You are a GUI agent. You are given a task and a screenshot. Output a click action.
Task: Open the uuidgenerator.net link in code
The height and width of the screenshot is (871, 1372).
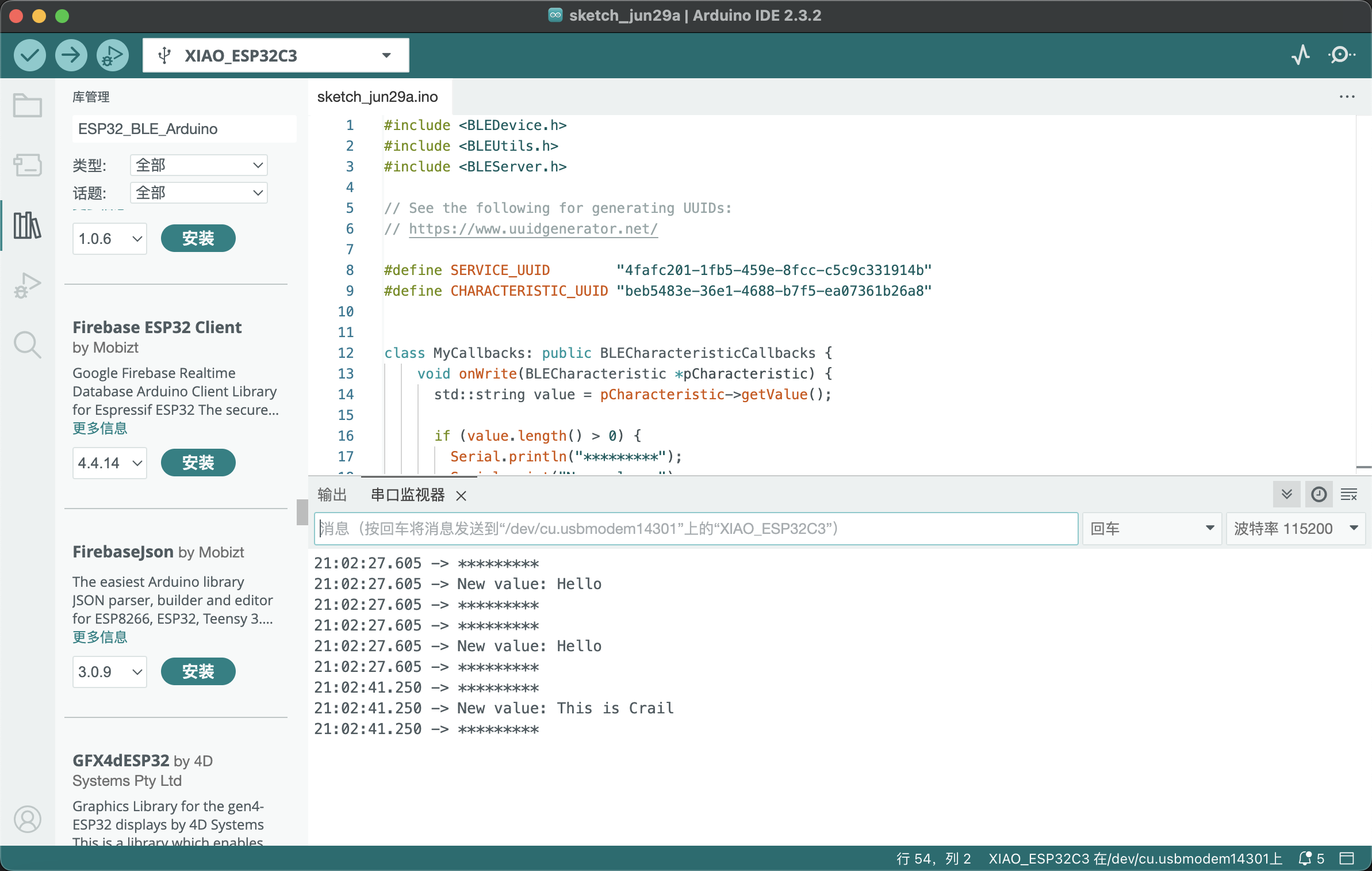(533, 228)
